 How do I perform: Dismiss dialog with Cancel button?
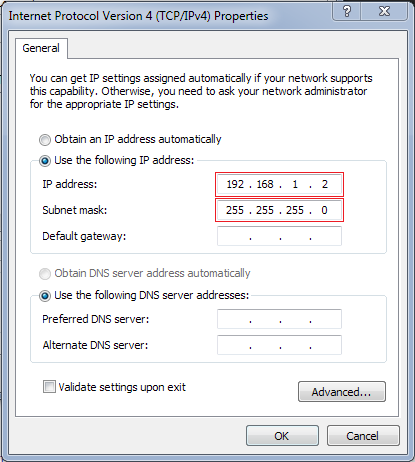363,436
